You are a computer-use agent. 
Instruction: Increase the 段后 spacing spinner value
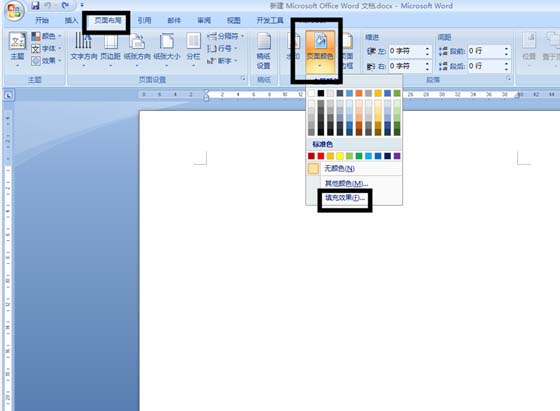(507, 63)
